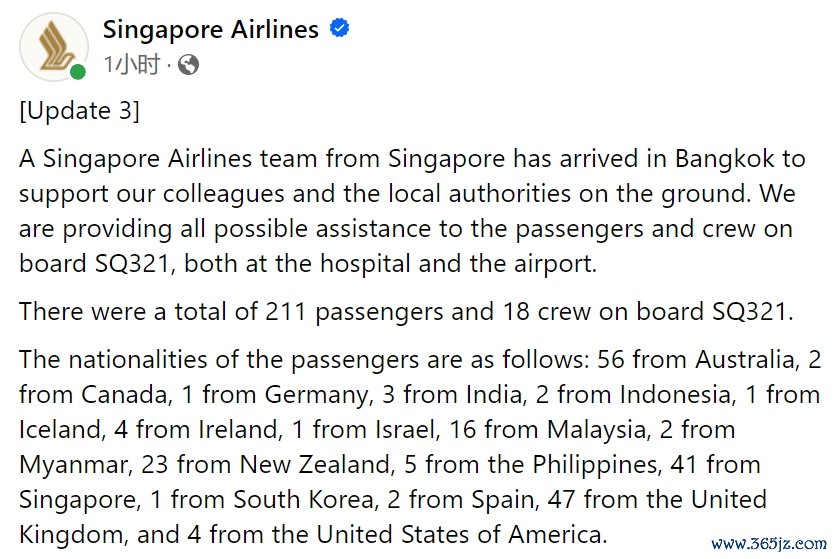
Task: Click the word hospital in the post
Action: (x=365, y=264)
